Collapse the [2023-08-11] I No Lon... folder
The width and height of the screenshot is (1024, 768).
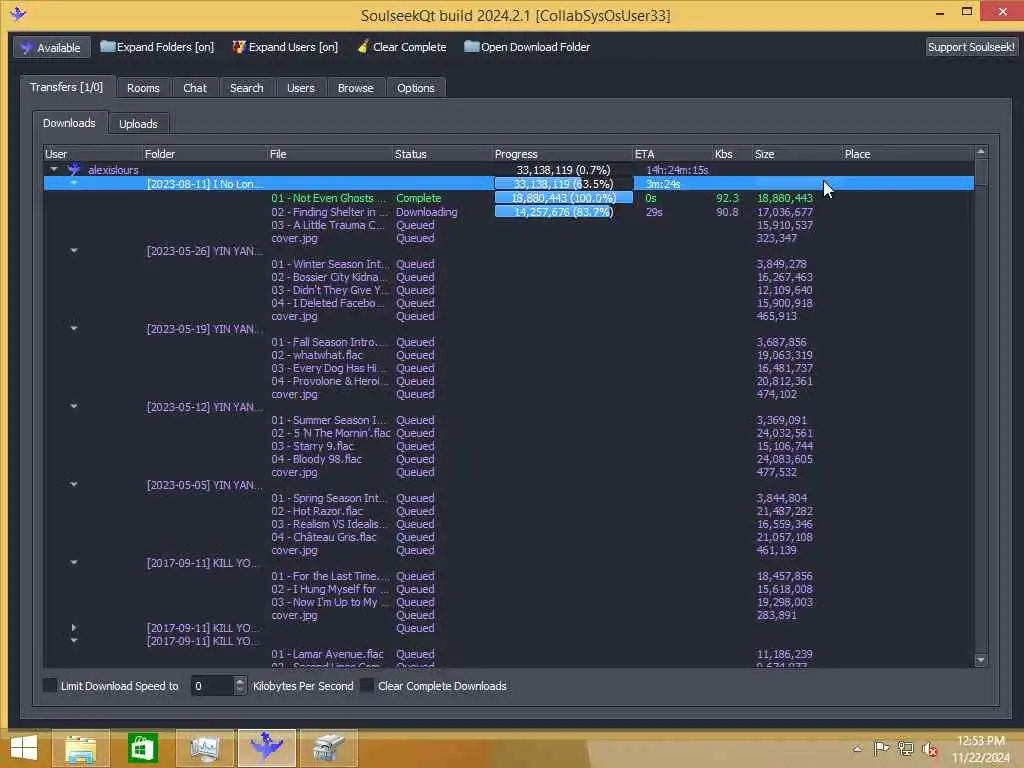point(74,182)
